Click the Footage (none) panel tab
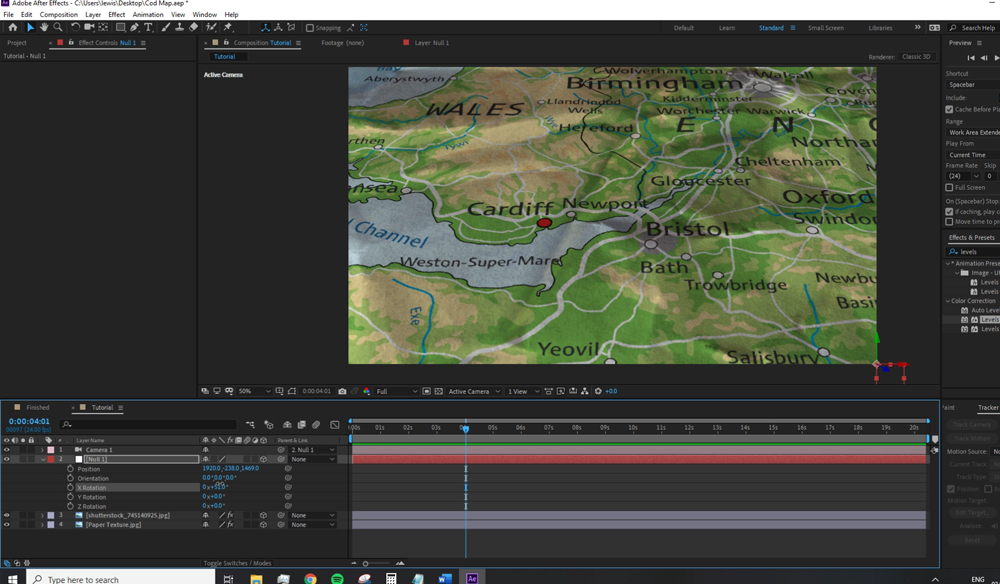This screenshot has width=1000, height=584. pos(342,43)
